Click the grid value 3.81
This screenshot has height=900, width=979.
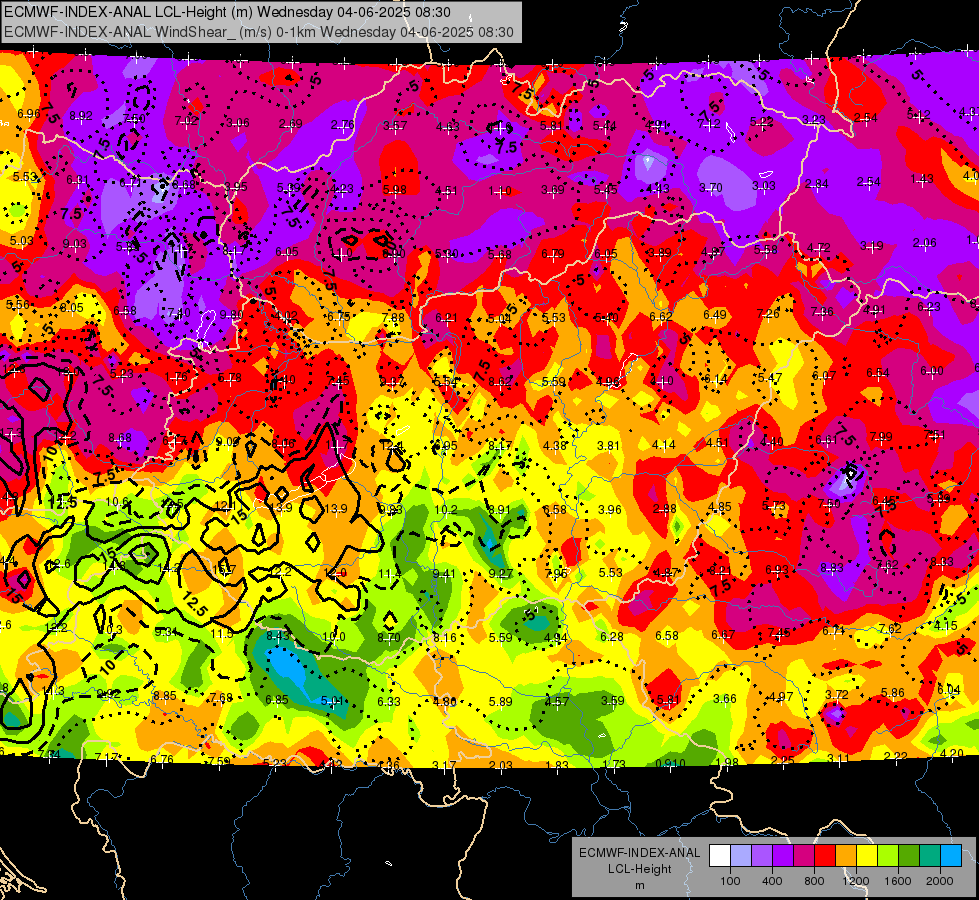(609, 446)
